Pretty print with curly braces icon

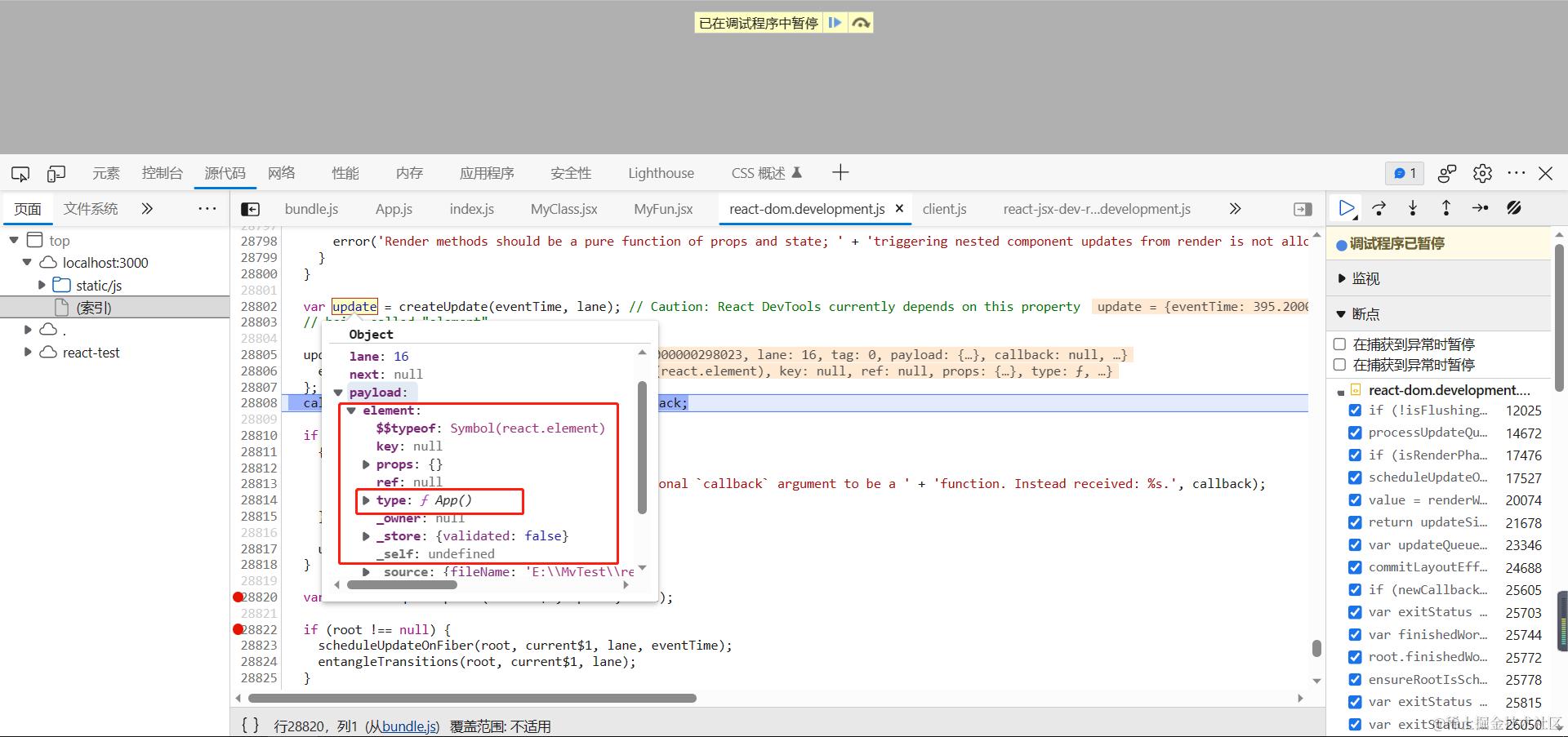coord(251,726)
